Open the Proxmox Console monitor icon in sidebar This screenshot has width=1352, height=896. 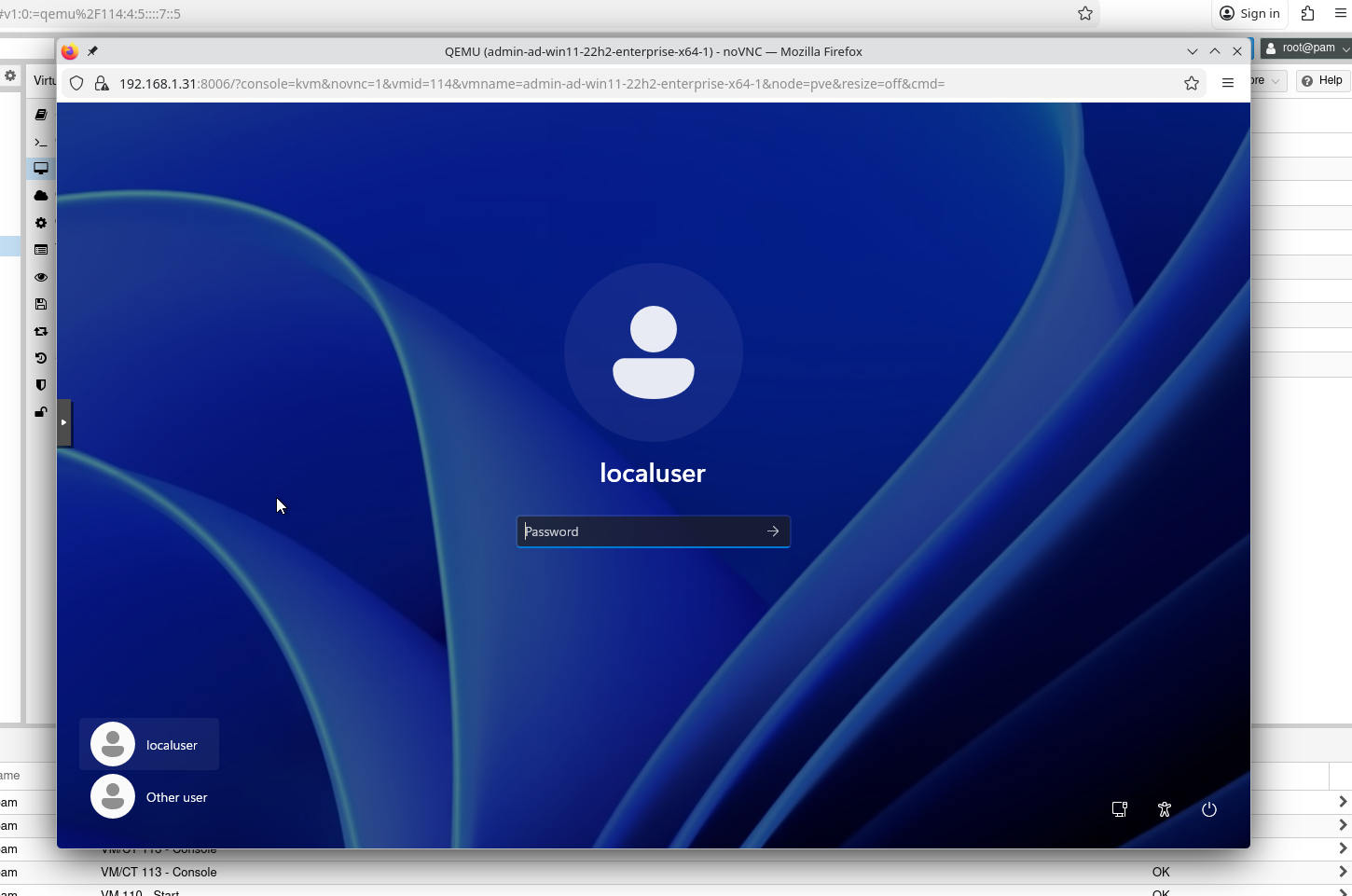point(41,169)
